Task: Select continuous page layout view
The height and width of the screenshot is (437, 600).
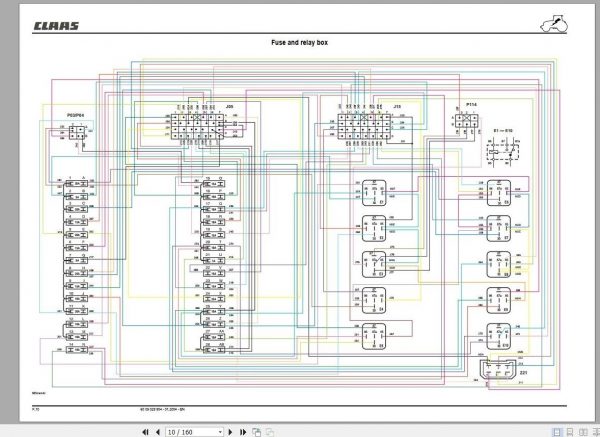Action: pyautogui.click(x=570, y=432)
